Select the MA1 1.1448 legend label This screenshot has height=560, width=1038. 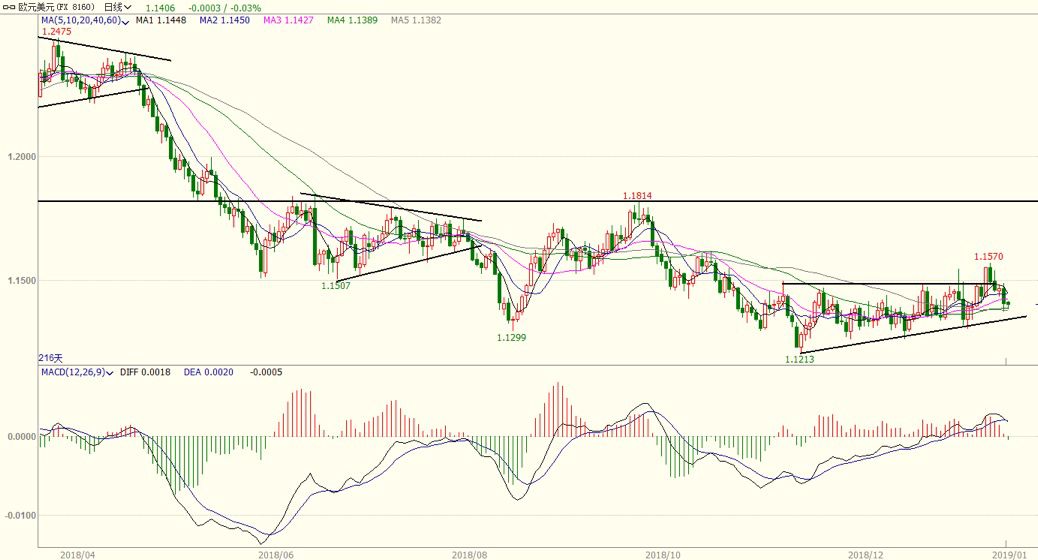159,20
